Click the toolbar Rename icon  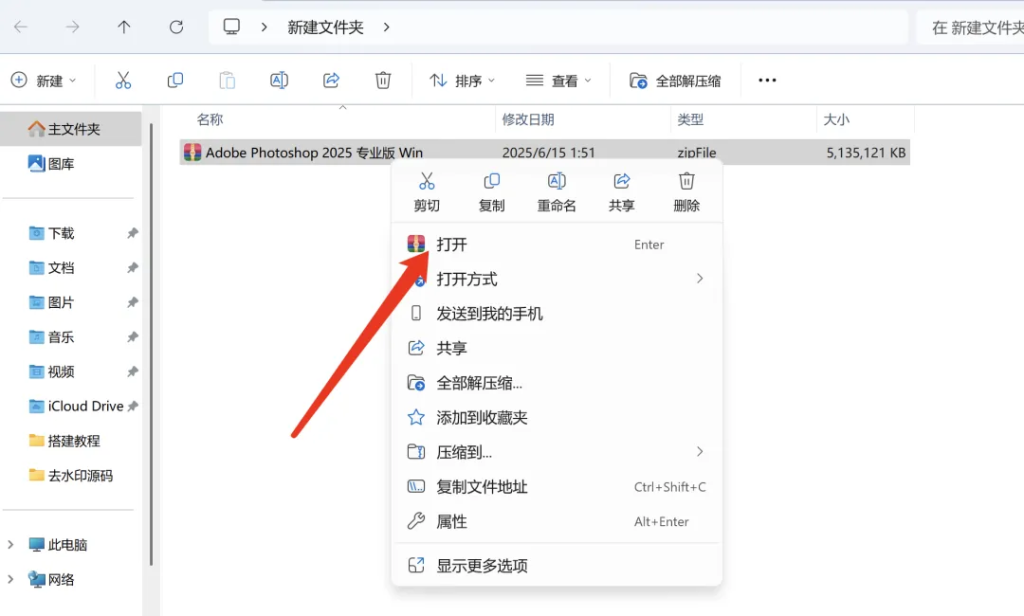coord(280,80)
